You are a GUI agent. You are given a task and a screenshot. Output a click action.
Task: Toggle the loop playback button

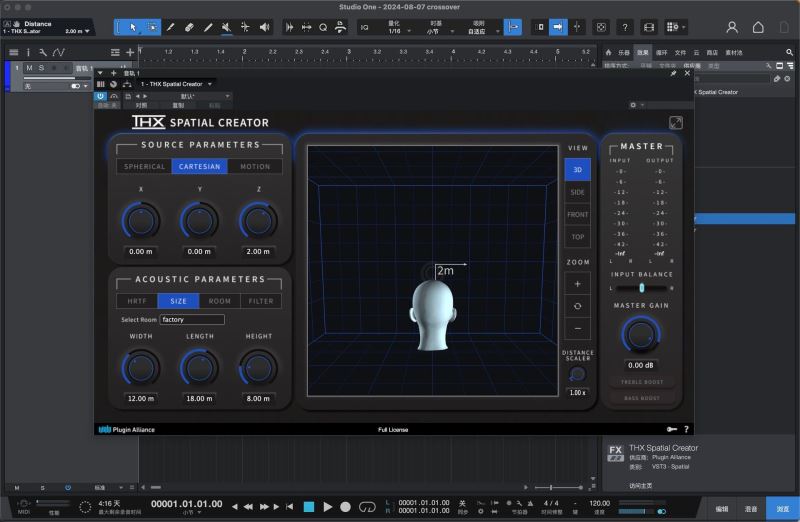pos(367,507)
